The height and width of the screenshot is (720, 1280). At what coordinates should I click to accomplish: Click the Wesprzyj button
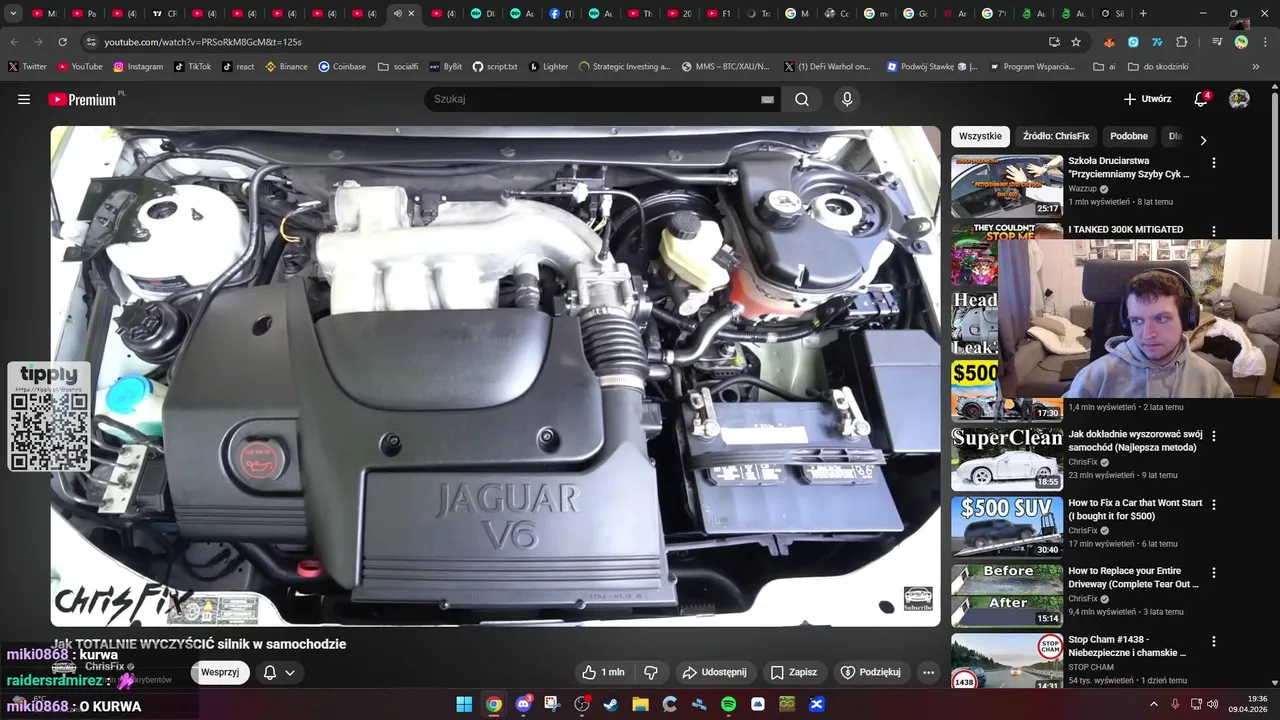coord(220,672)
